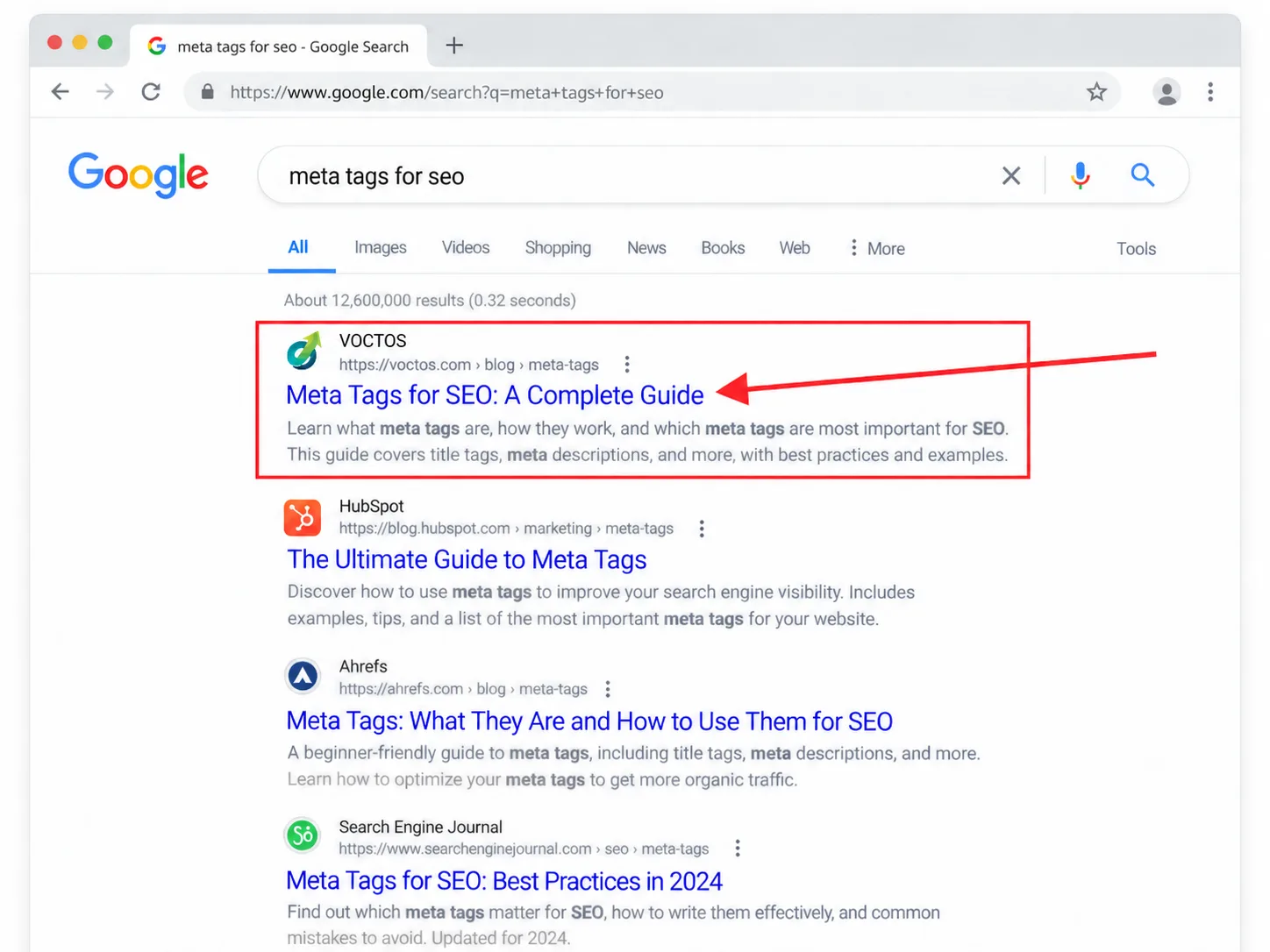Select the 'meta tags for seo - Google Search' browser tab
The height and width of the screenshot is (952, 1270).
pyautogui.click(x=279, y=46)
